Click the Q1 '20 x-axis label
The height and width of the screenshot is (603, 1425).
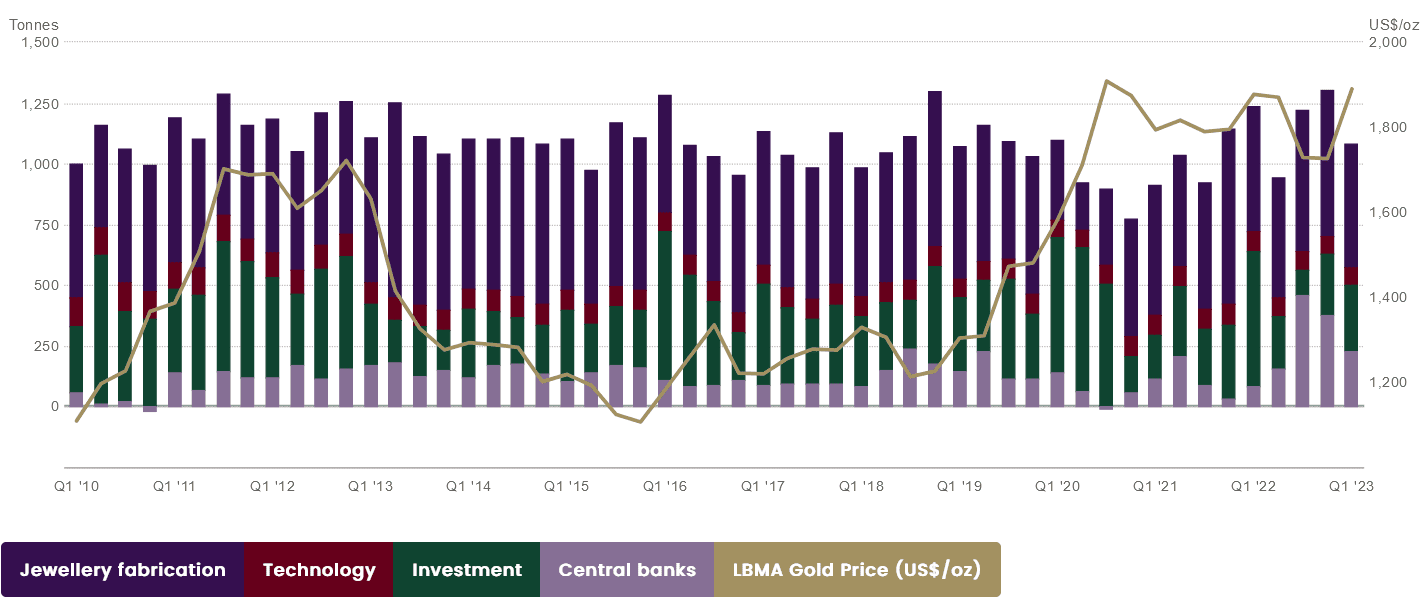(1058, 487)
